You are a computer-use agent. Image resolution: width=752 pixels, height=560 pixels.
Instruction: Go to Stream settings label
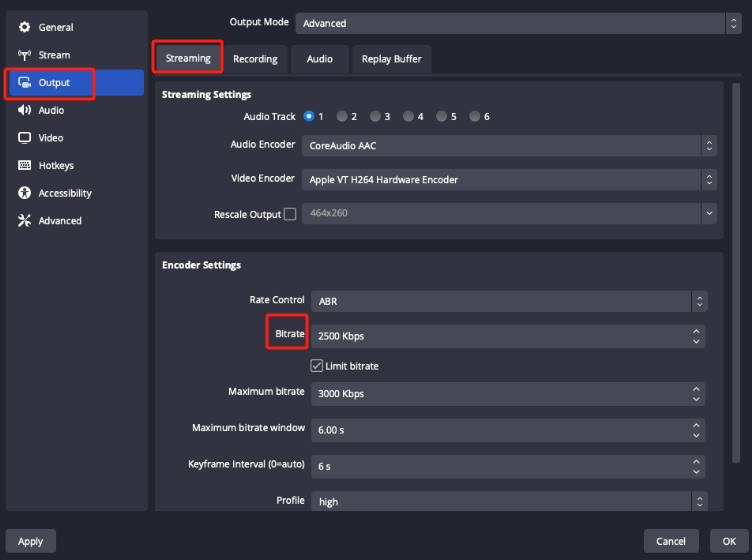54,55
